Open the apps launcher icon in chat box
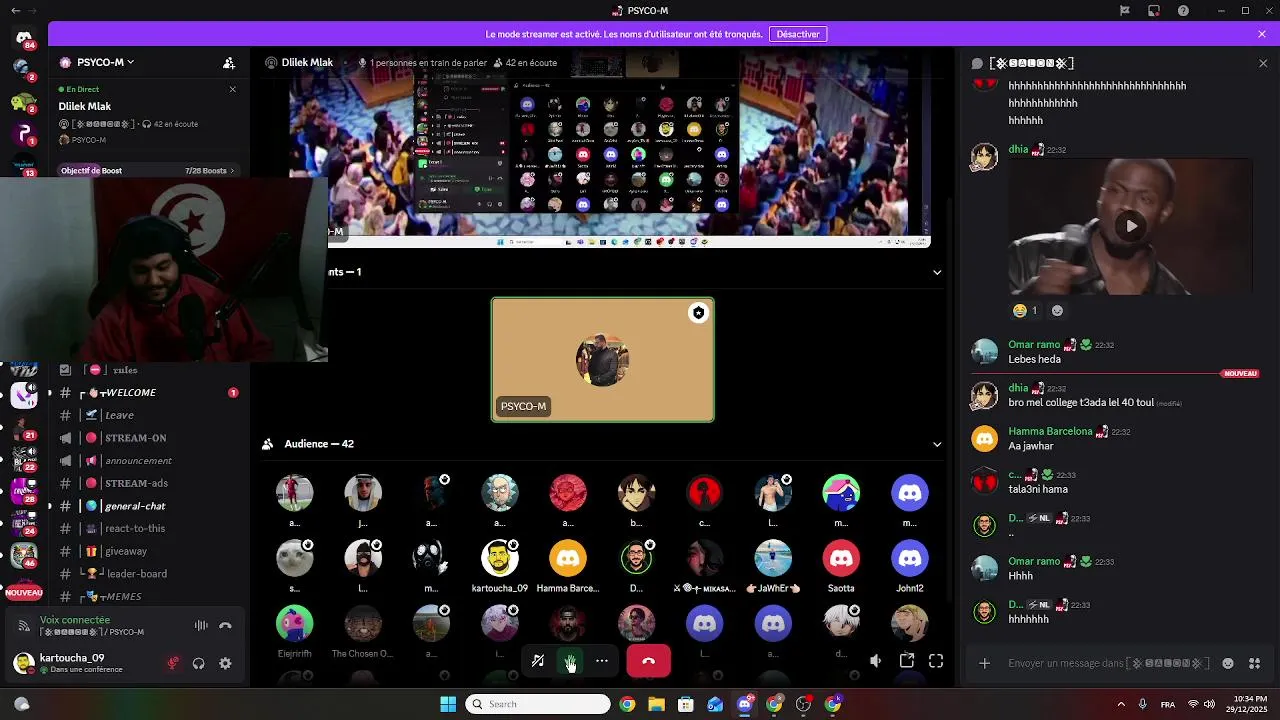The width and height of the screenshot is (1280, 720). (x=1255, y=663)
